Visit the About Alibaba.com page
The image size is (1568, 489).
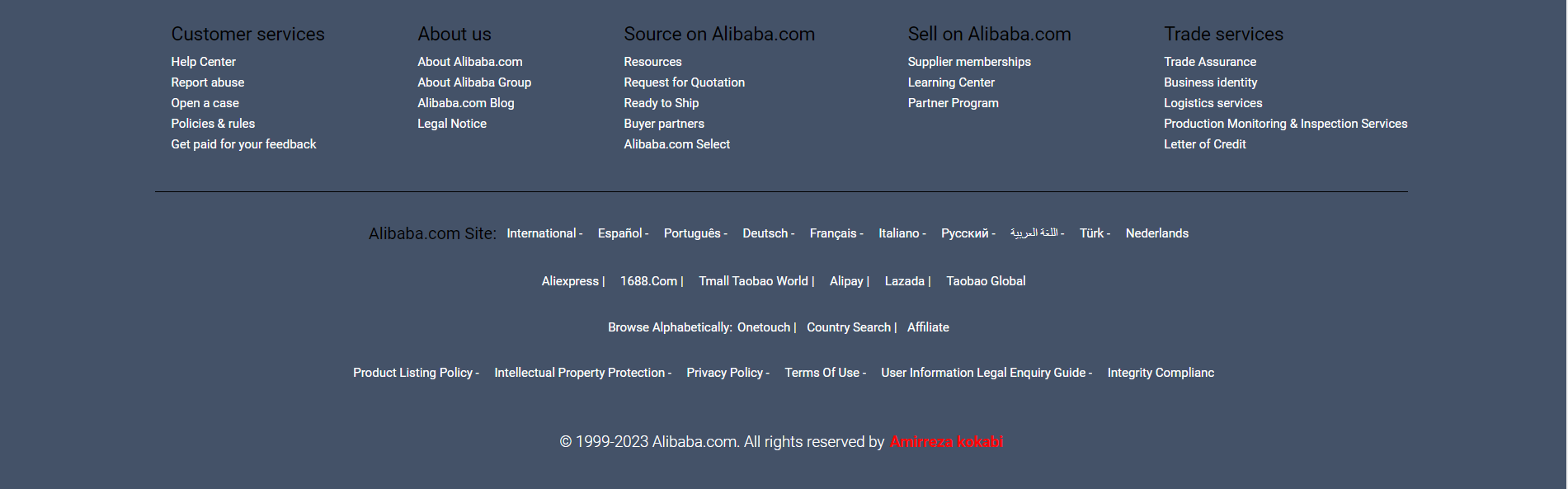coord(469,62)
